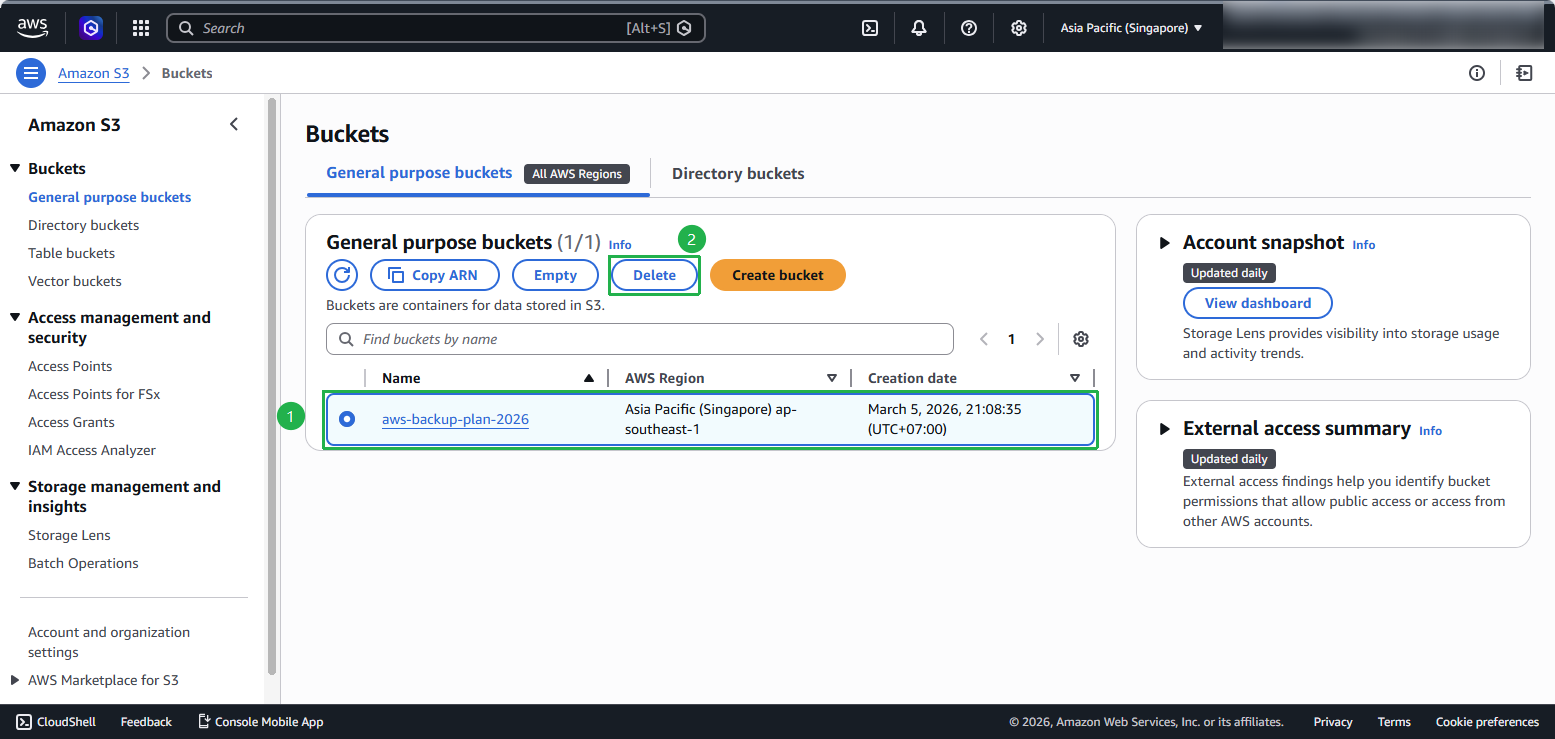Switch to Directory buckets tab
The width and height of the screenshot is (1555, 739).
coord(738,173)
